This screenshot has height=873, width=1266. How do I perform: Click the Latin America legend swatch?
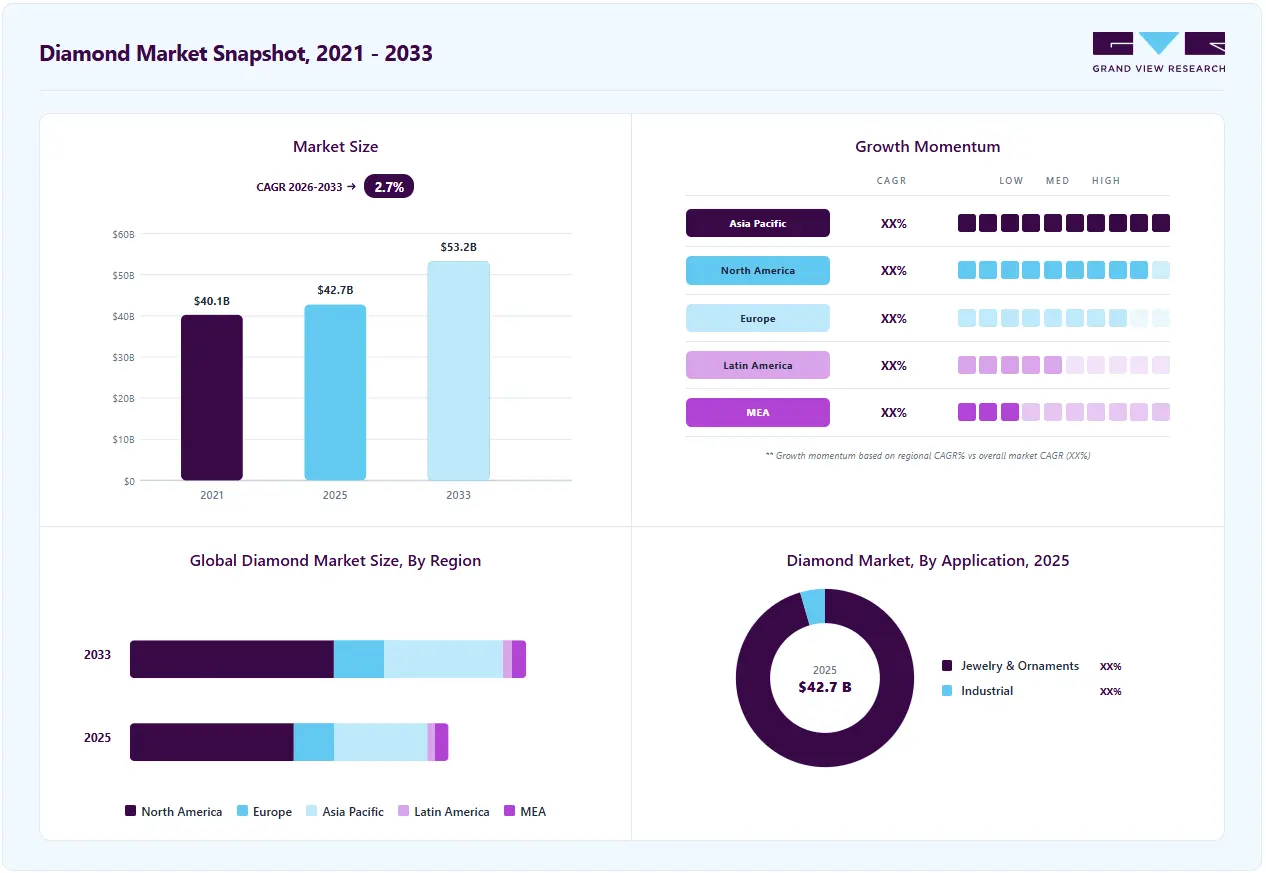pos(404,811)
